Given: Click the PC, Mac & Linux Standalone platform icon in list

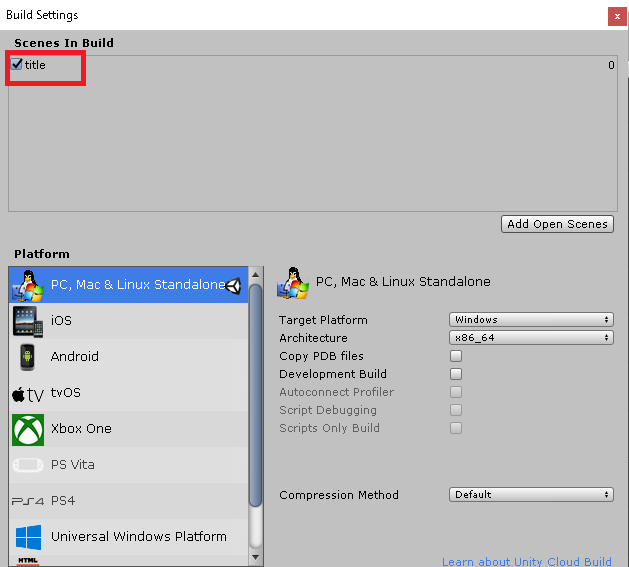Looking at the screenshot, I should click(x=28, y=285).
